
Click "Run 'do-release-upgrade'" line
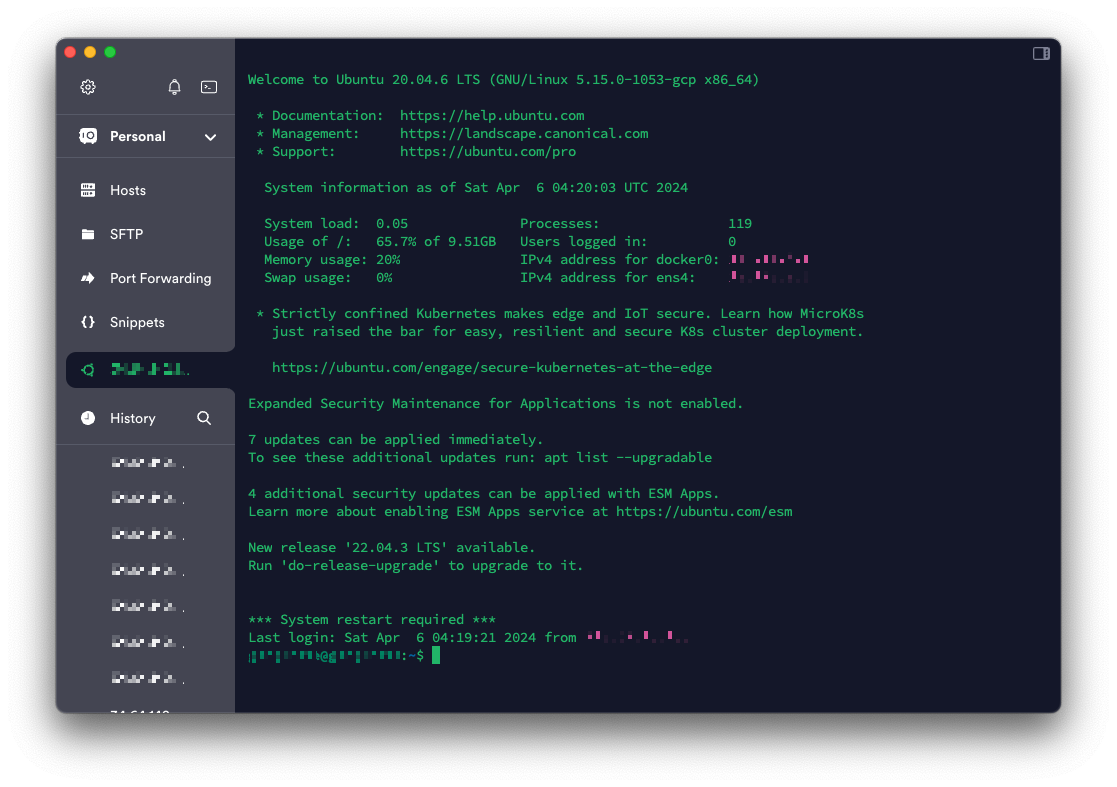pos(415,566)
